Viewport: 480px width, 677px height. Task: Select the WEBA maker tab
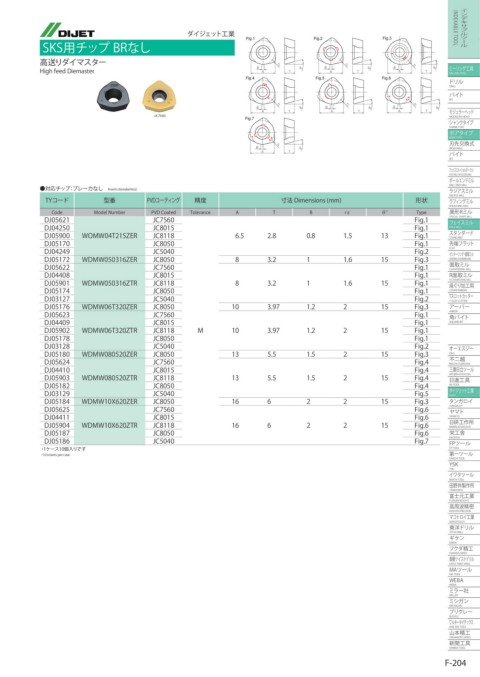464,581
